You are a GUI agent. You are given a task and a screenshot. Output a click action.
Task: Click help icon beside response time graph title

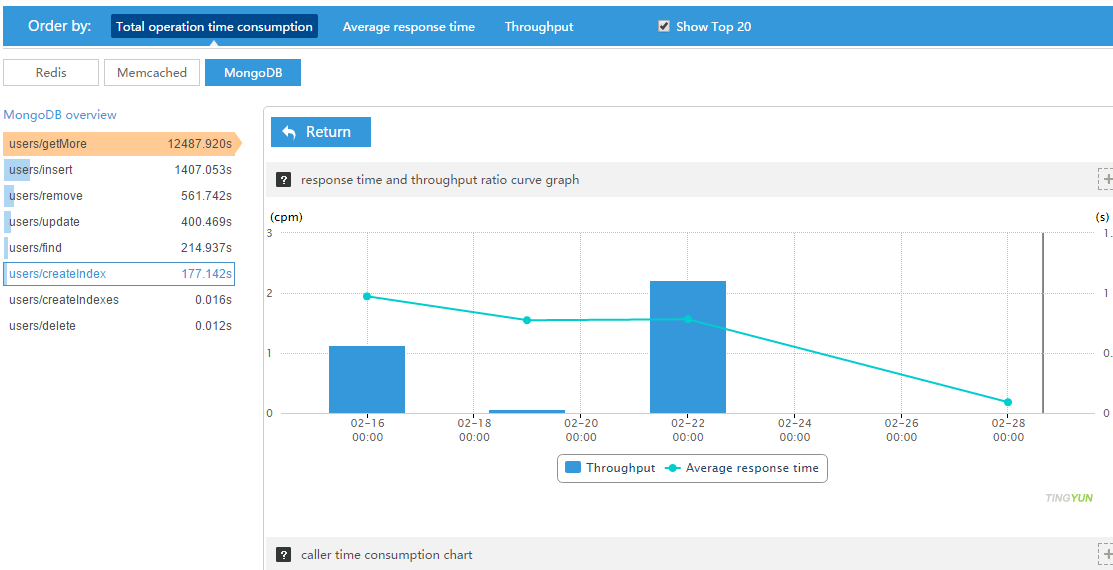[284, 180]
